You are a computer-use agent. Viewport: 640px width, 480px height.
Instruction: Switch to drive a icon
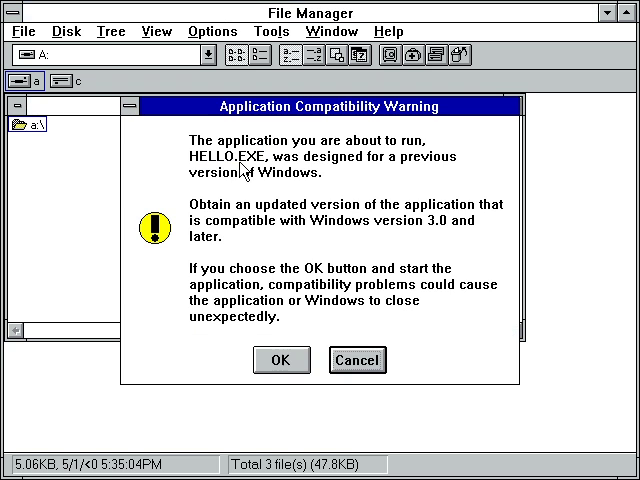(25, 81)
